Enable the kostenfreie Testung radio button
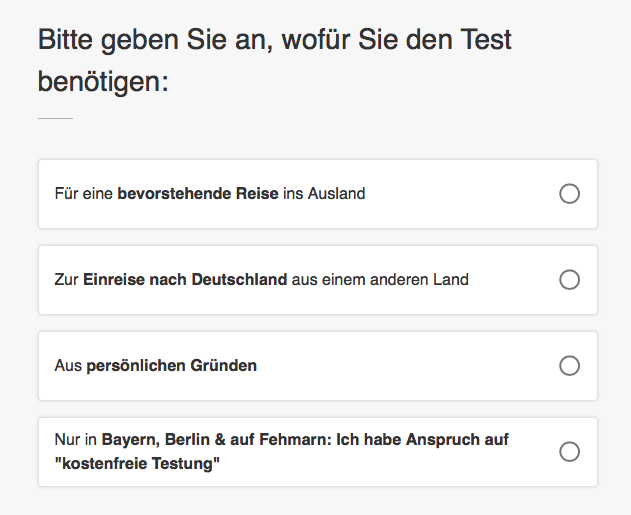 [x=569, y=452]
